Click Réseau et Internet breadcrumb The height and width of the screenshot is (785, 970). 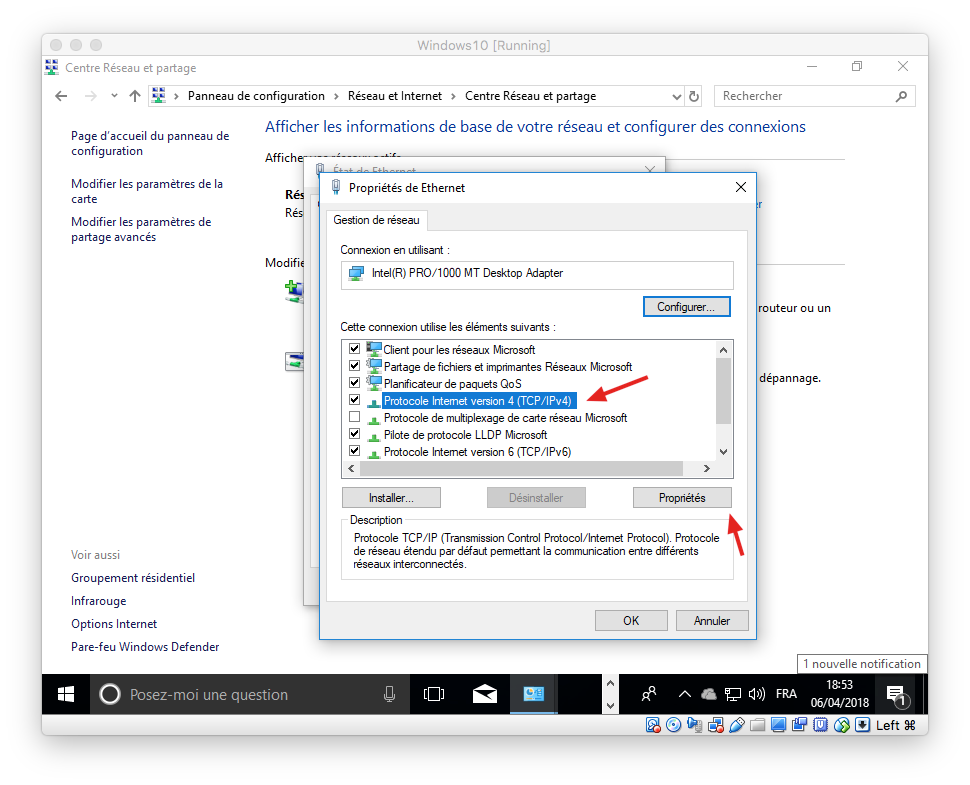pos(395,96)
